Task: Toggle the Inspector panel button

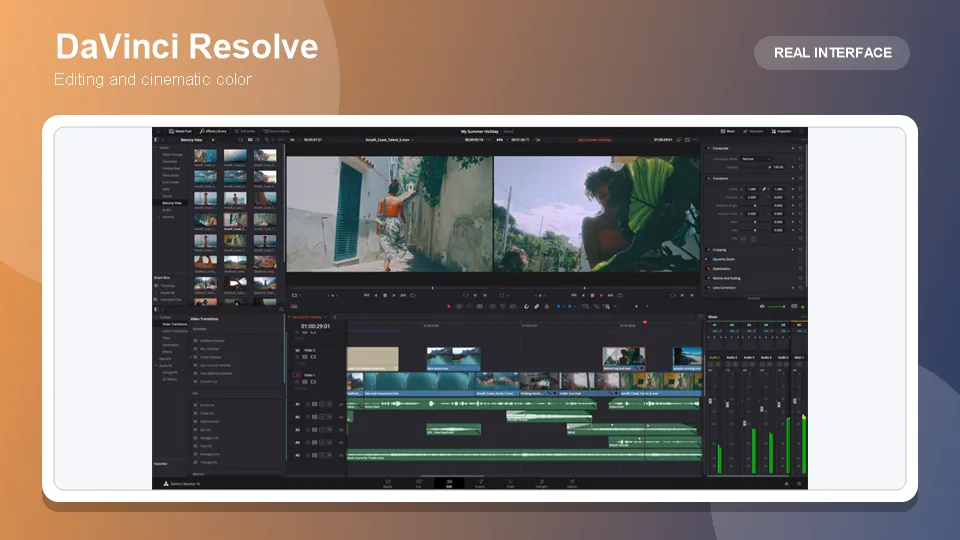Action: pyautogui.click(x=781, y=131)
